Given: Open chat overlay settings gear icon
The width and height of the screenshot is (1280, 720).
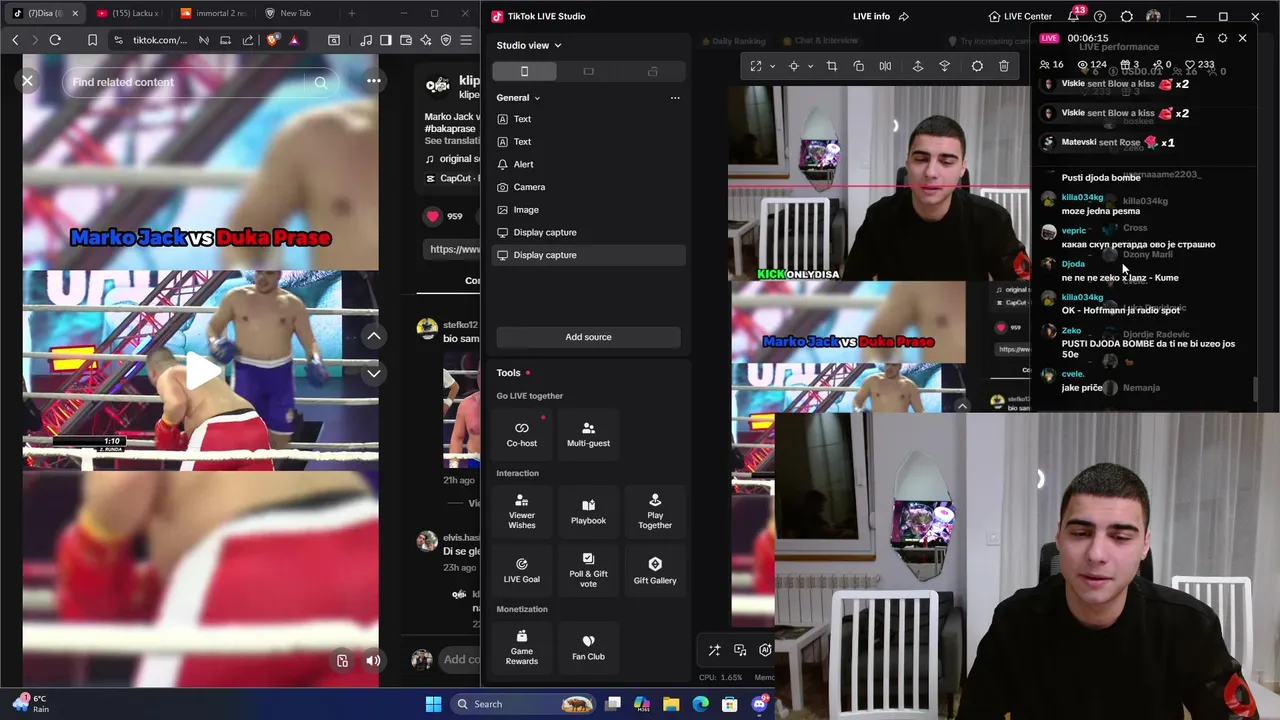Looking at the screenshot, I should pos(1222,38).
